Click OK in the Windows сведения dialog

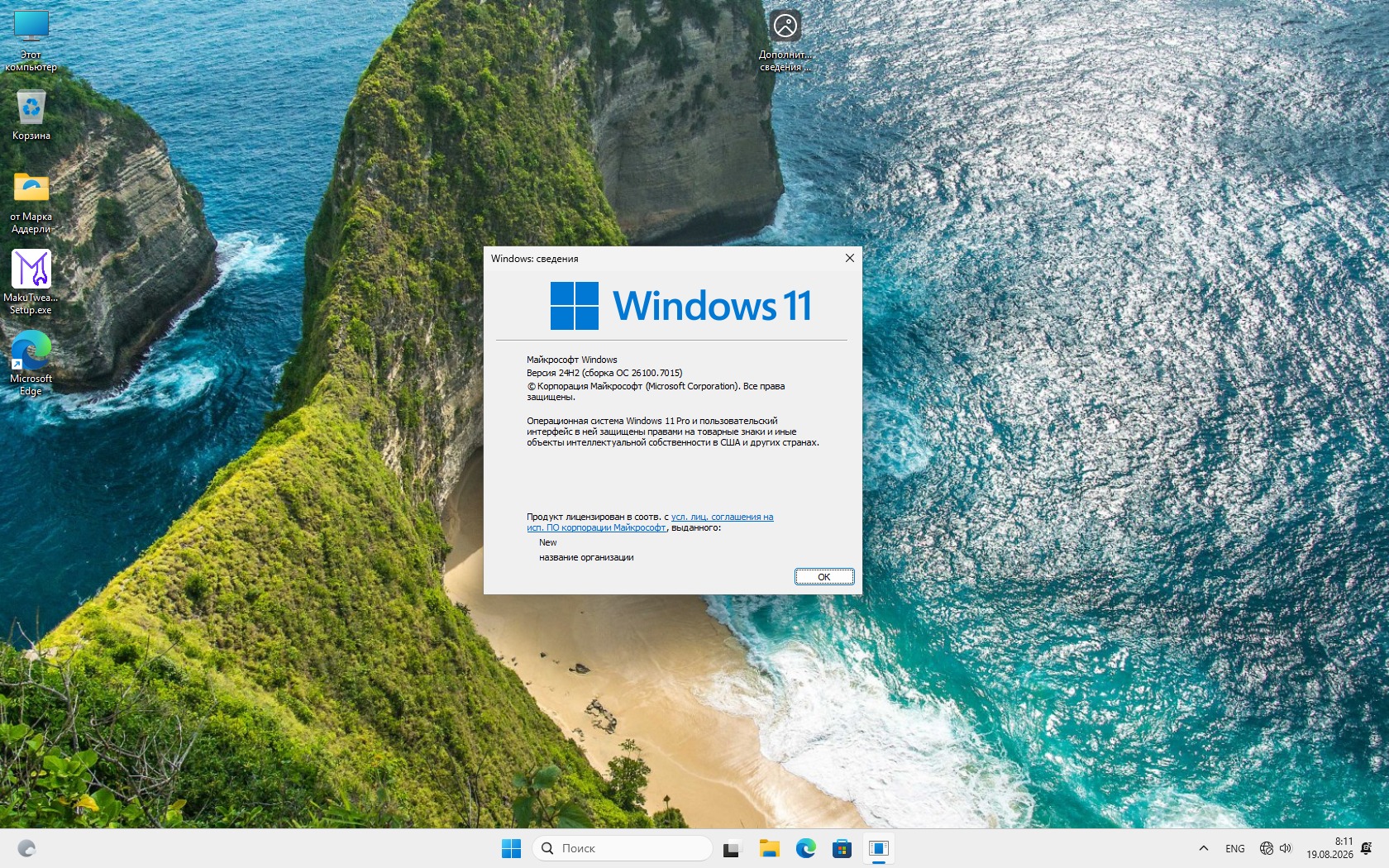[824, 577]
